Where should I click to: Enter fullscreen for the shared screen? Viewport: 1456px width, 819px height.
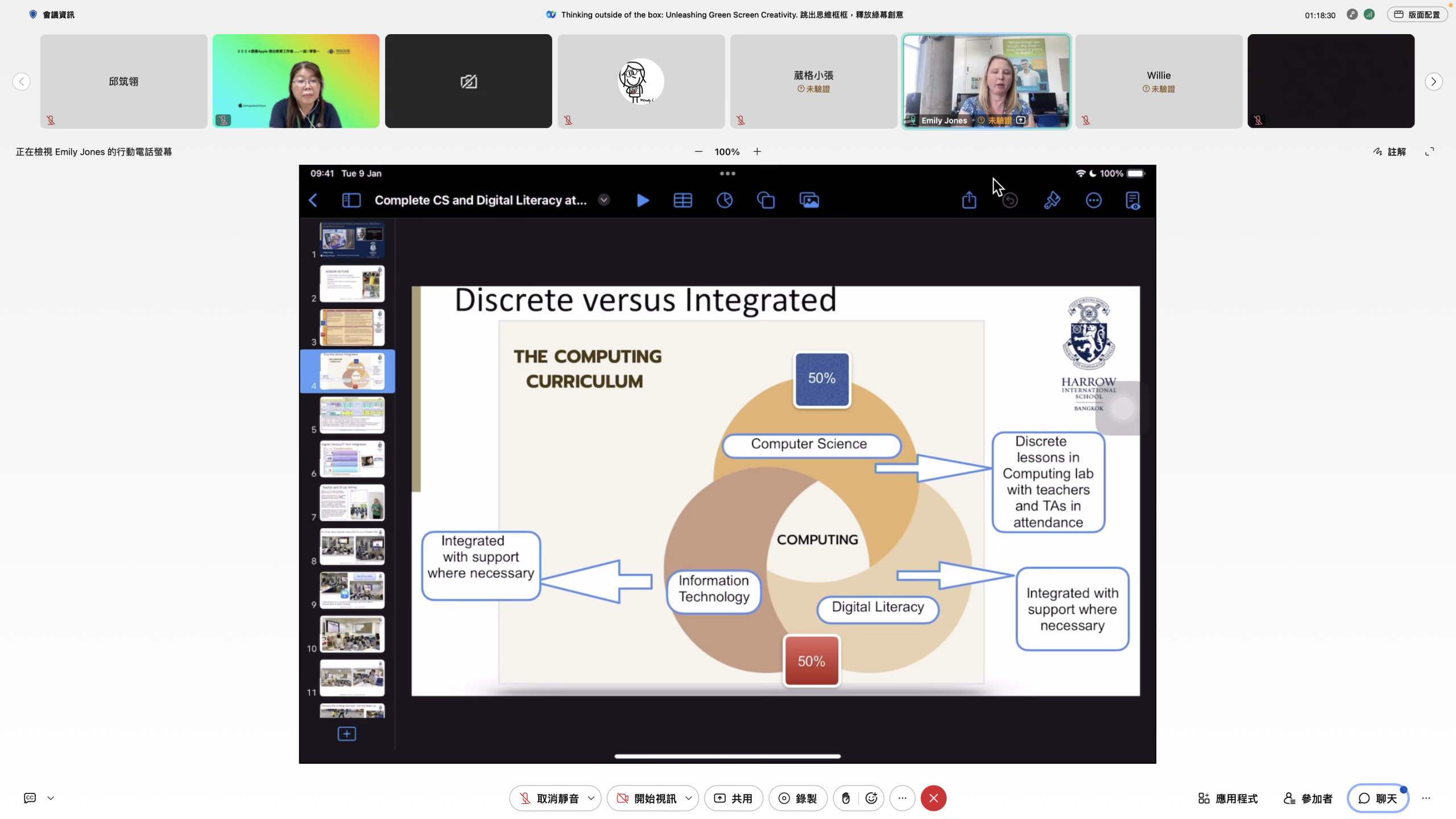pos(1429,151)
